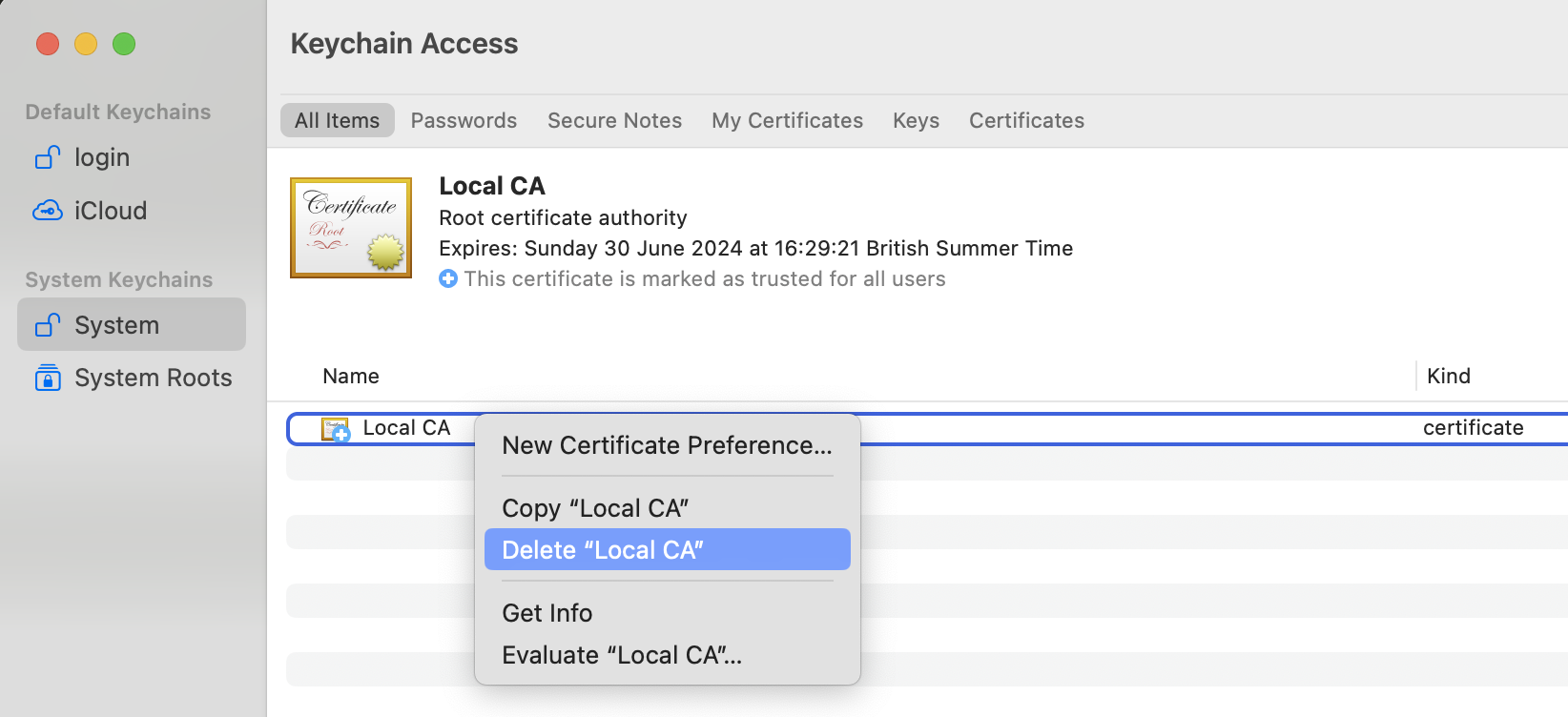Click the yellow minimize window button
The width and height of the screenshot is (1568, 717).
(86, 44)
